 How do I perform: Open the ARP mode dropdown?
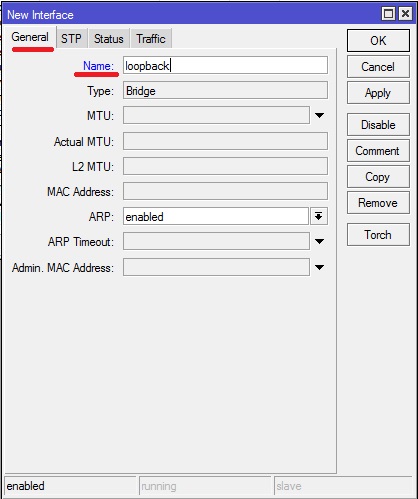click(319, 216)
